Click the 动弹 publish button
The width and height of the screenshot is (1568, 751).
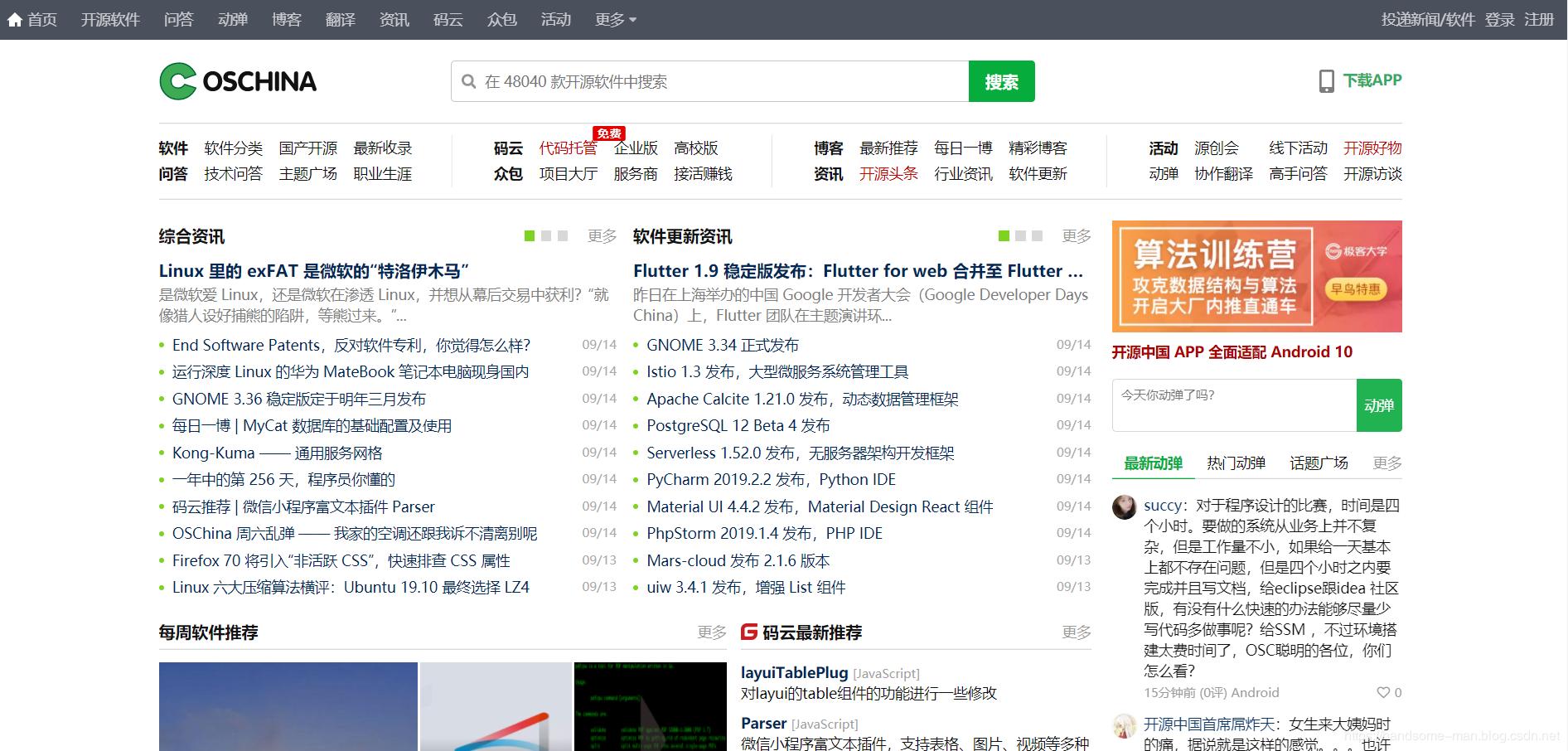(x=1378, y=405)
